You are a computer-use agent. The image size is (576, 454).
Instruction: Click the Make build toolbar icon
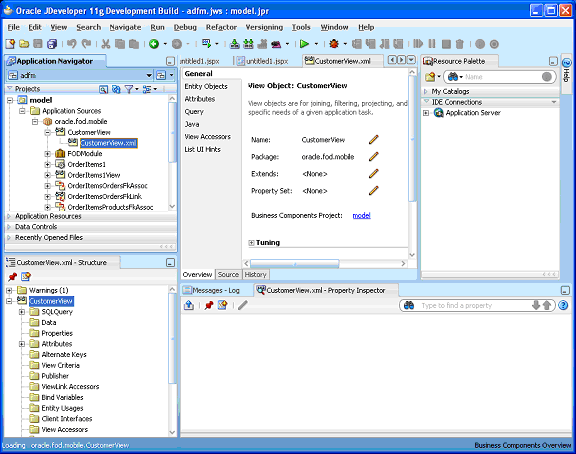(x=234, y=44)
